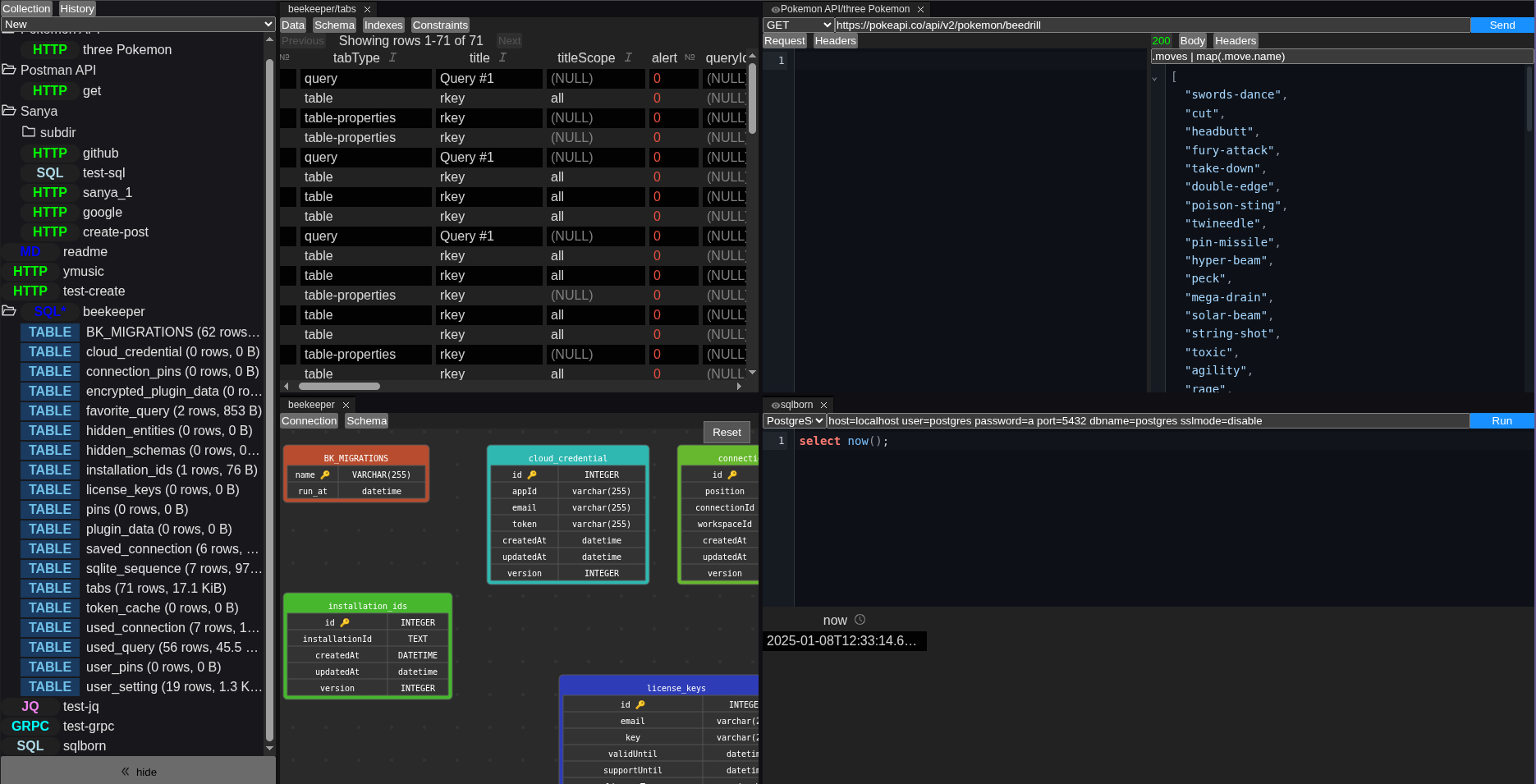Click the jq filter input field

pos(1341,57)
